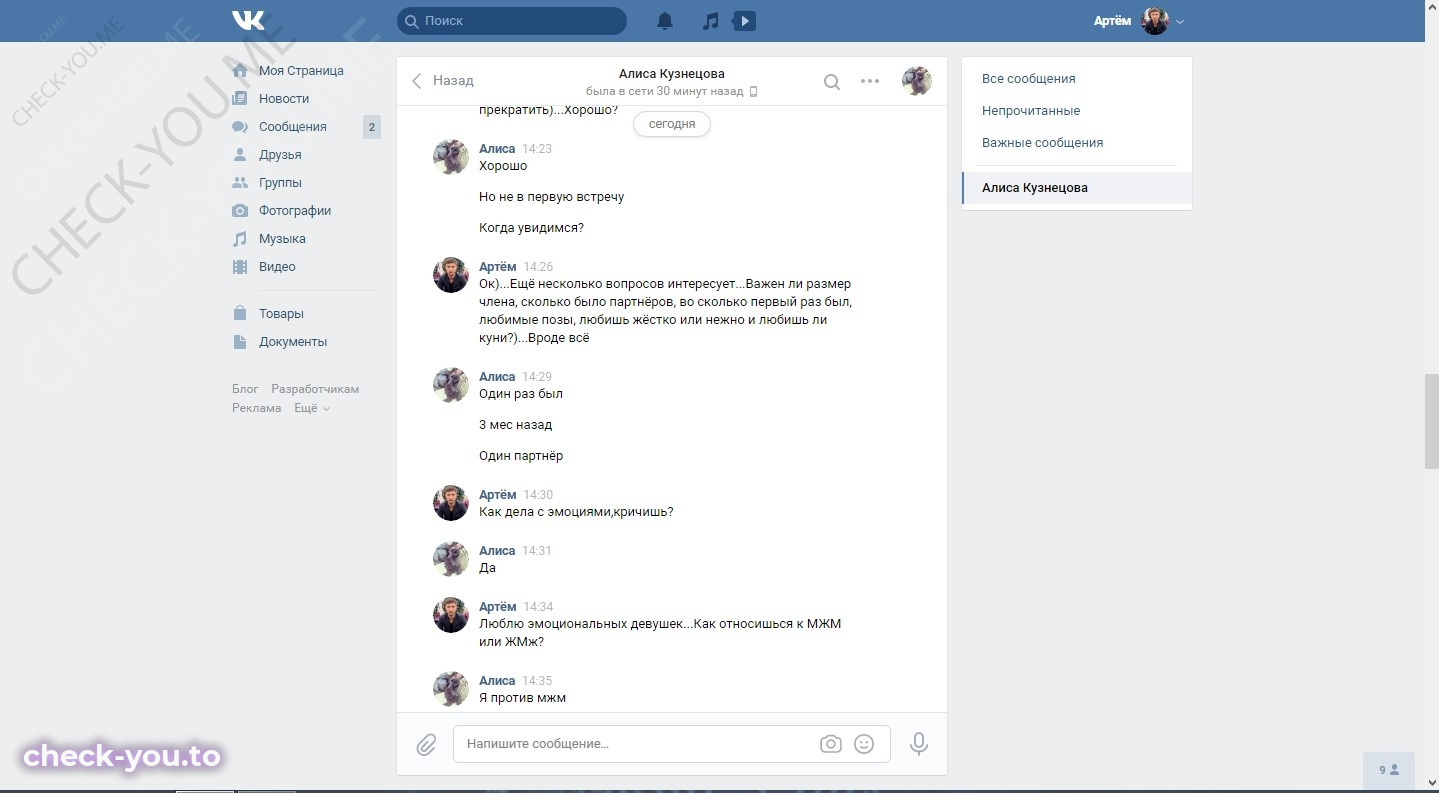The width and height of the screenshot is (1439, 793).
Task: Focus the Поиск search field
Action: pyautogui.click(x=512, y=21)
